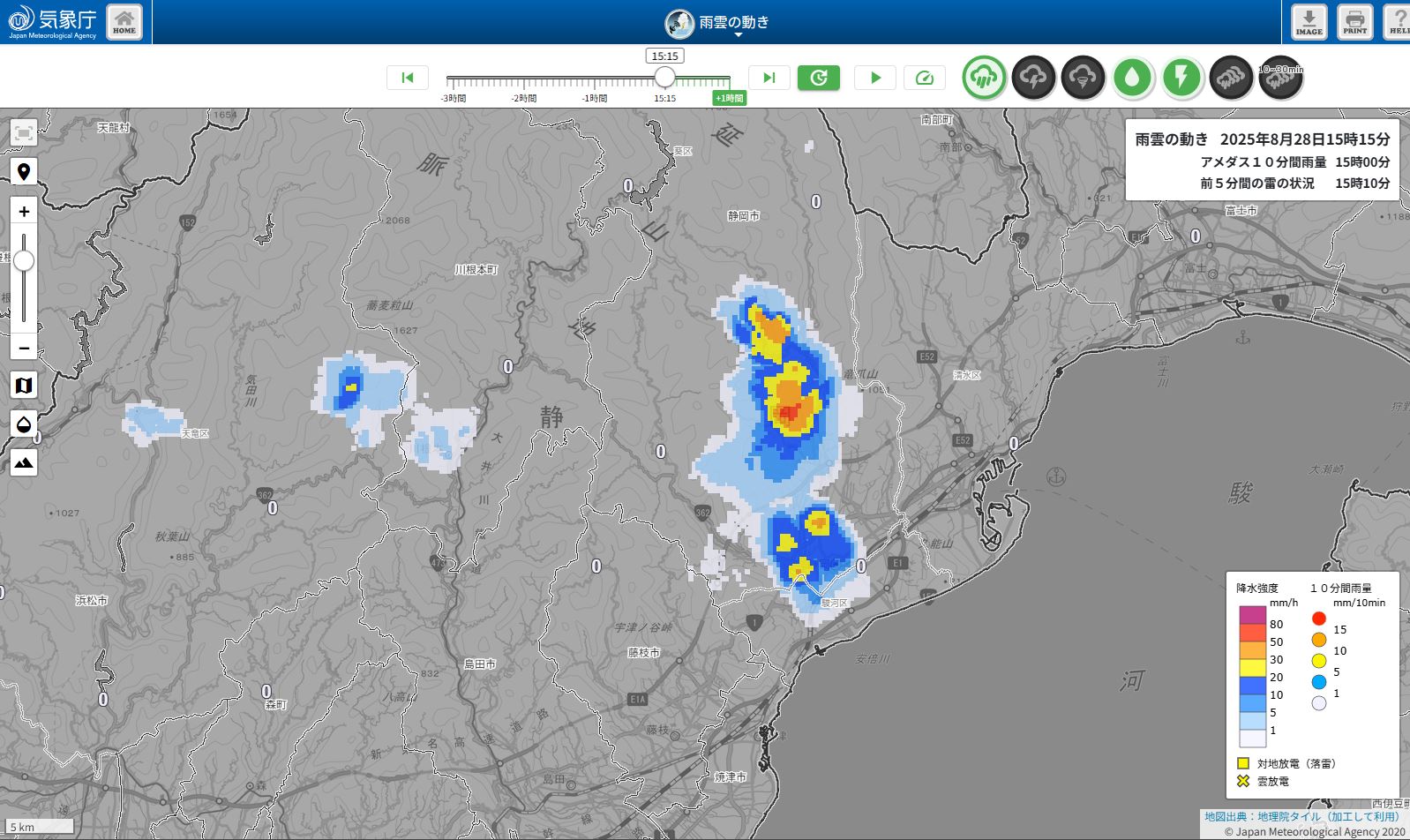Click the アメダス１０分間雨量 info line

[x=1295, y=162]
